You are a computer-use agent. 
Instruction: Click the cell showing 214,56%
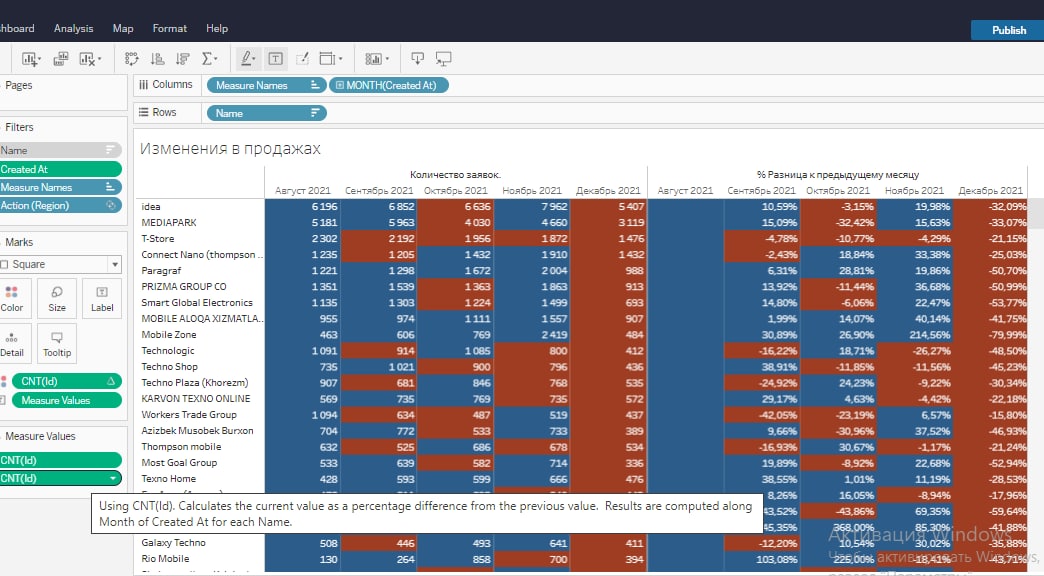coord(915,334)
